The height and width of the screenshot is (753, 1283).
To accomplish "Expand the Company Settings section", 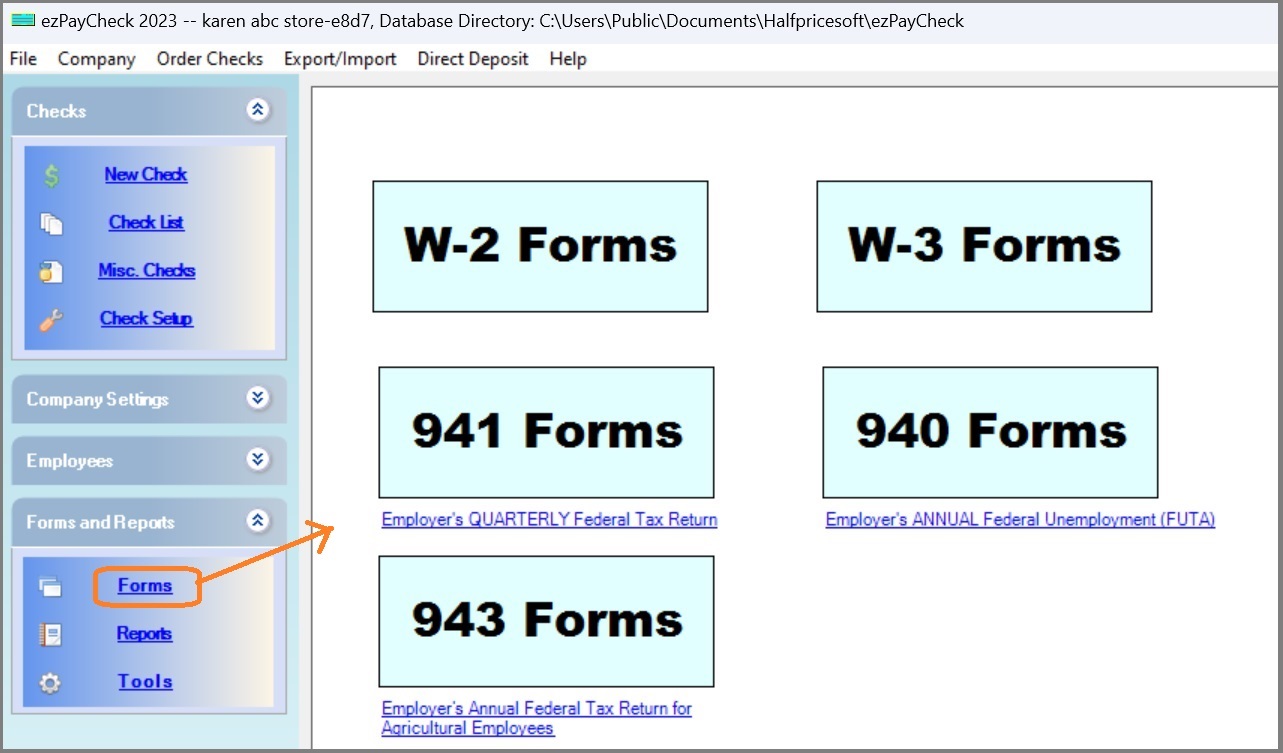I will 258,398.
